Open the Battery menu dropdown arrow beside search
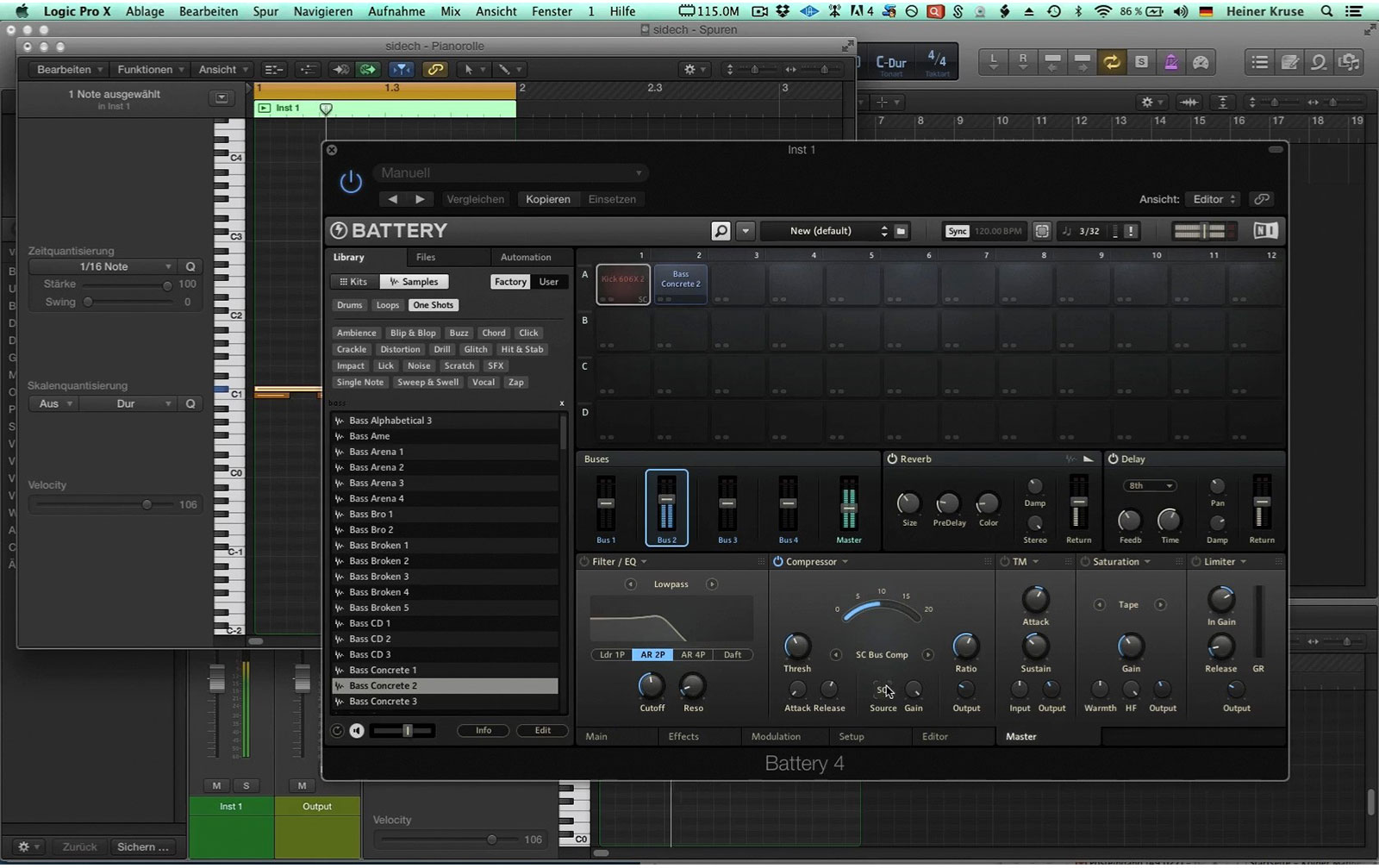Viewport: 1379px width, 868px height. tap(746, 231)
